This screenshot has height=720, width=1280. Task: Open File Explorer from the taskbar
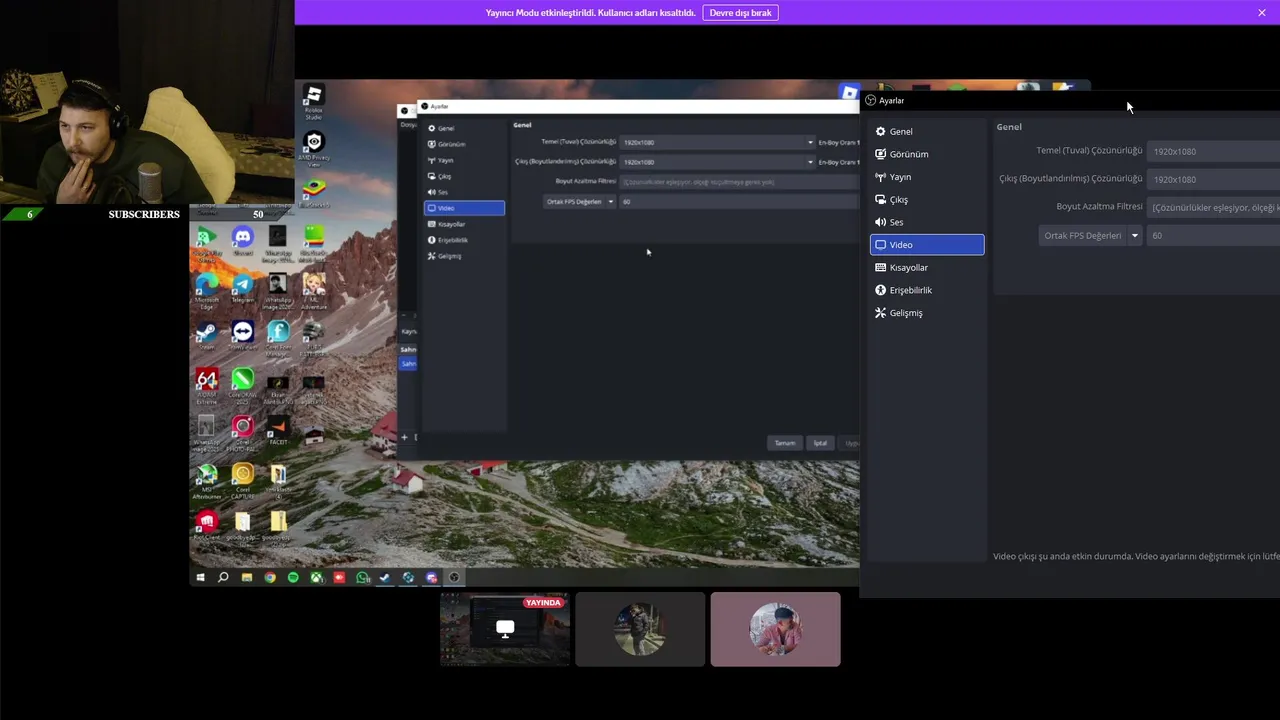247,577
